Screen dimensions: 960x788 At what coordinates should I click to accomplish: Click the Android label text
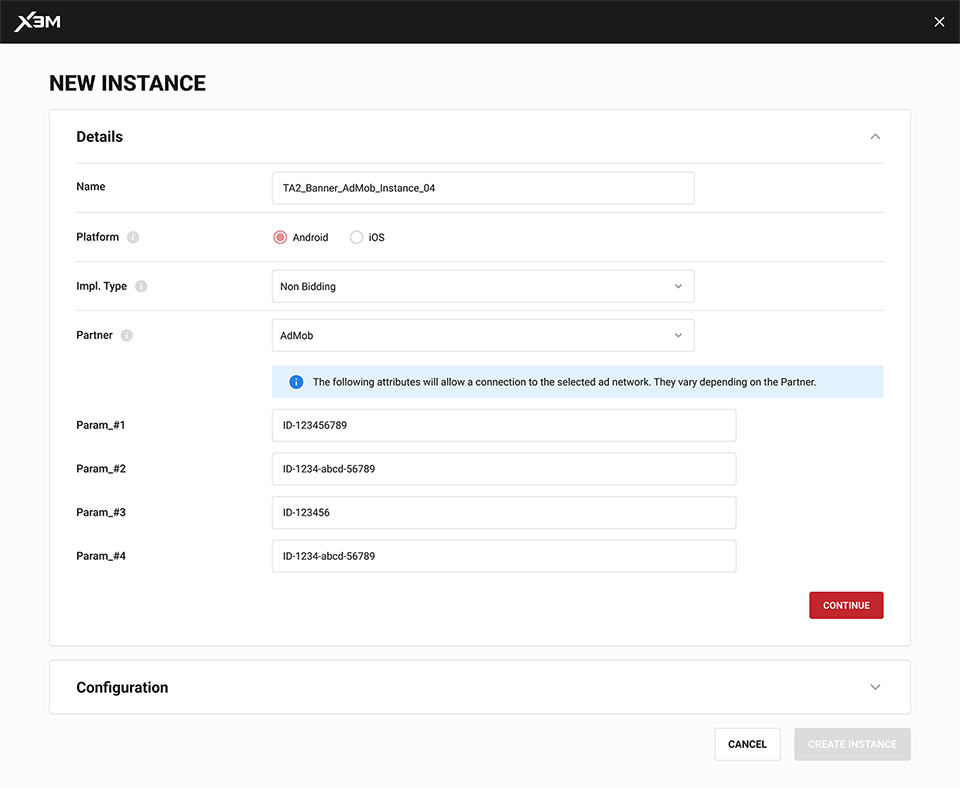(310, 238)
